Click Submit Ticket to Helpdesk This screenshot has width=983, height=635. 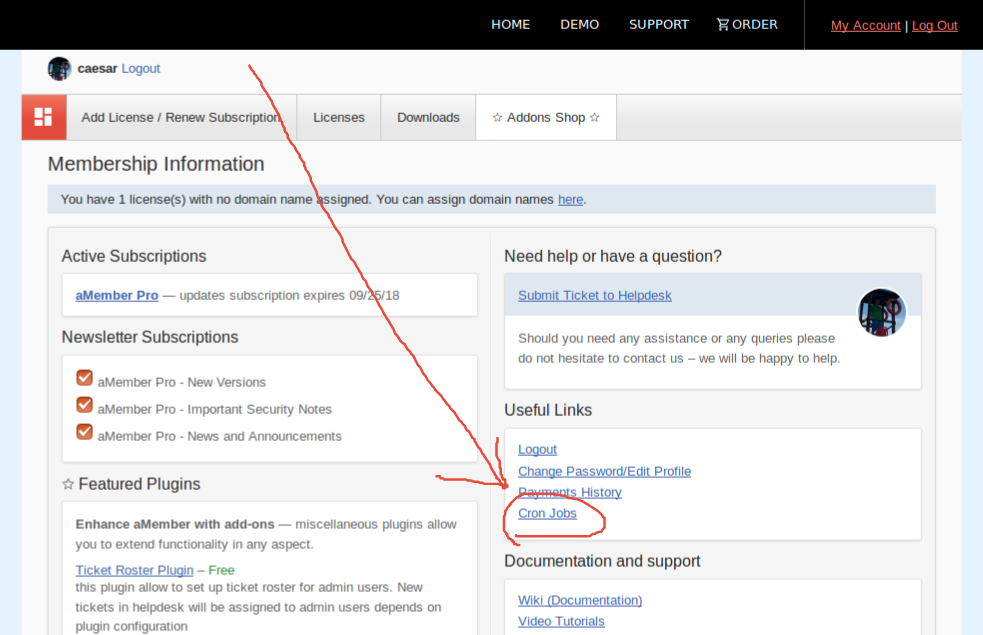[x=594, y=295]
